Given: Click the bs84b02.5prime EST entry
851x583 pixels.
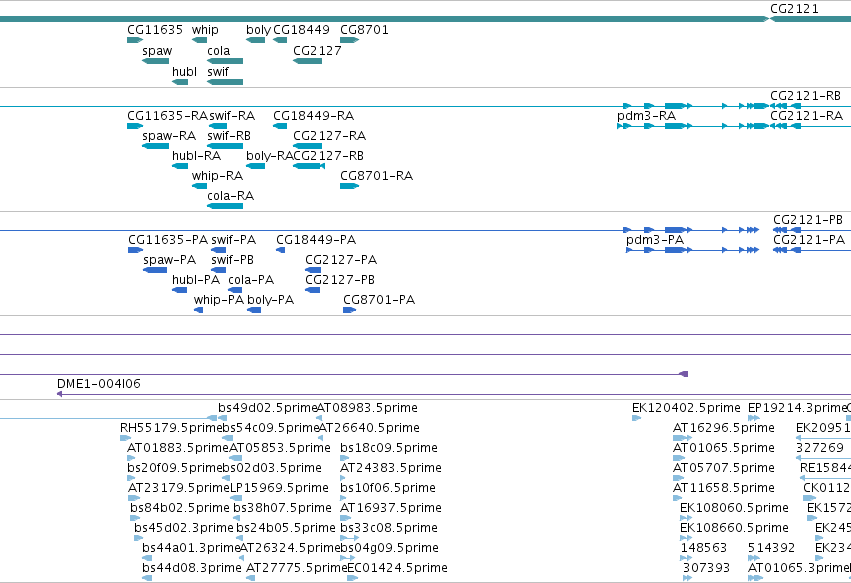Looking at the screenshot, I should (180, 508).
